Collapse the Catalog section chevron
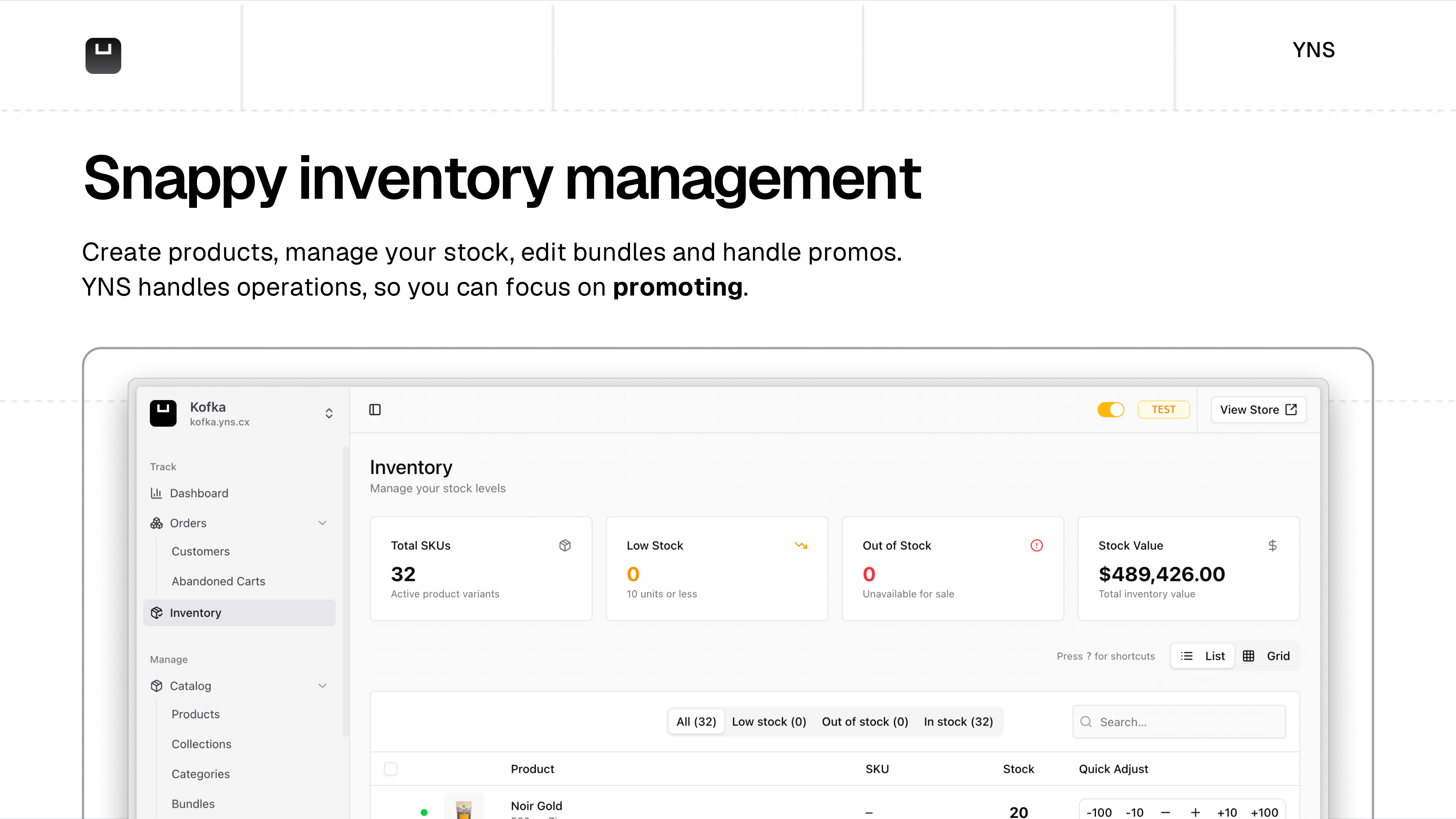This screenshot has height=819, width=1456. coord(322,686)
